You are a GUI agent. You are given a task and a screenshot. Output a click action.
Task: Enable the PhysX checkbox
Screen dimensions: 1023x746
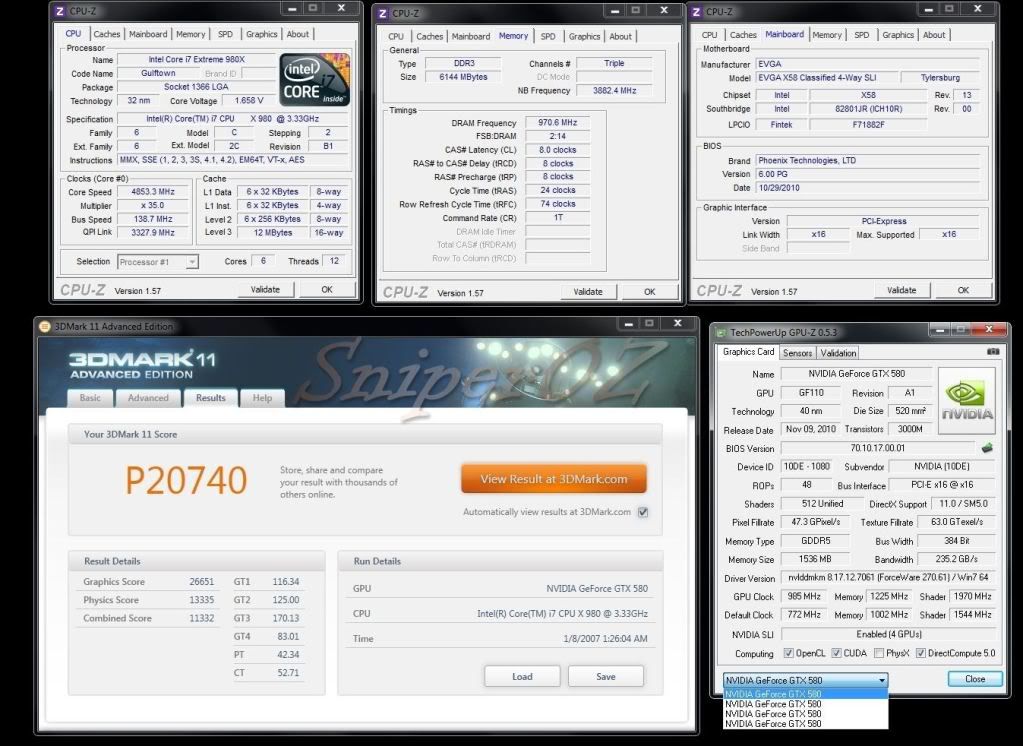(x=878, y=654)
